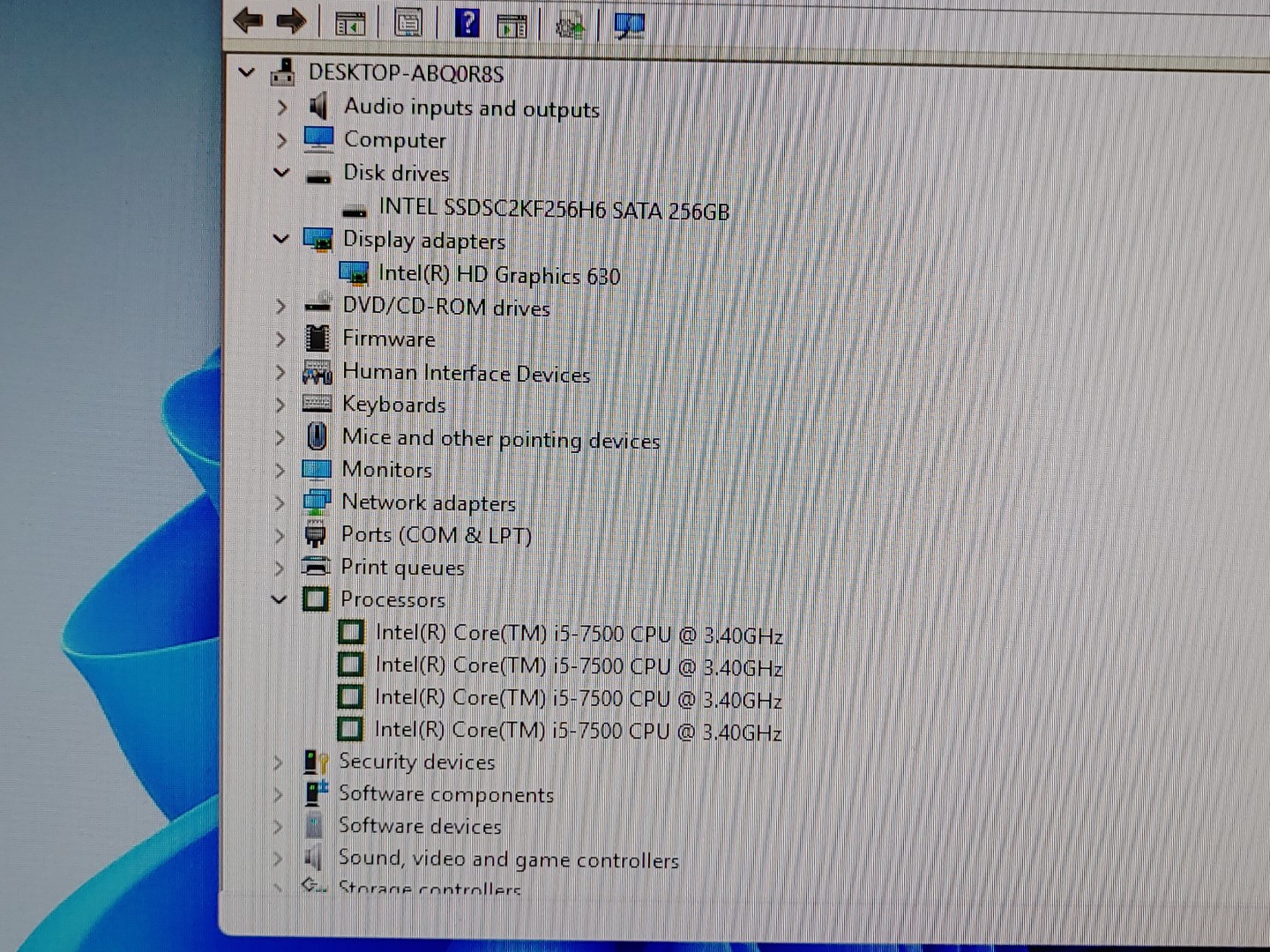Select the INTEL SSDSC2KF256H6 SATA 256GB entry
This screenshot has width=1270, height=952.
(x=553, y=210)
